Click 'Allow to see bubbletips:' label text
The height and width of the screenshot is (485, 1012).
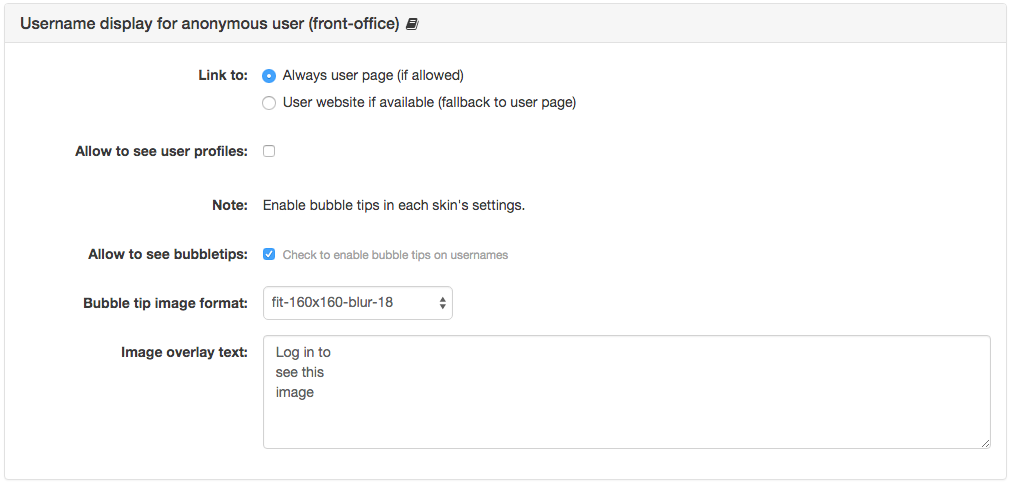(x=168, y=254)
